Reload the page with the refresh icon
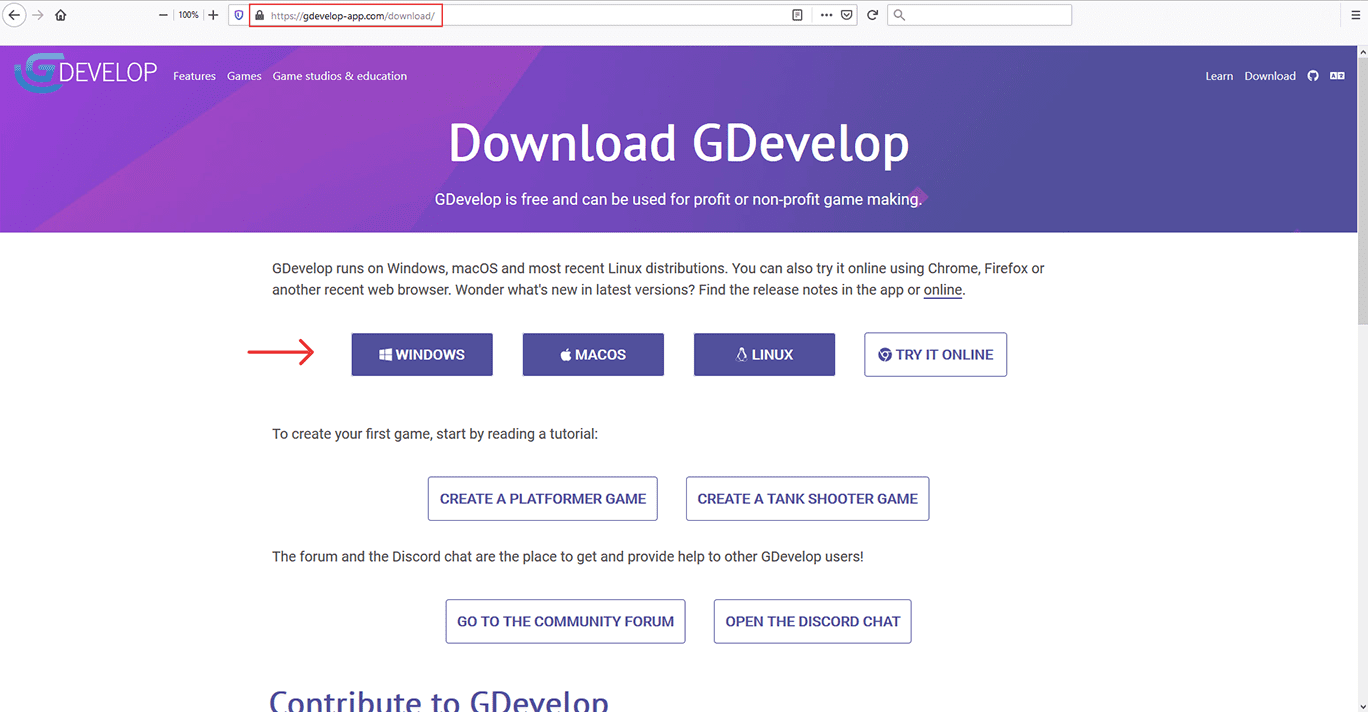 pos(872,15)
